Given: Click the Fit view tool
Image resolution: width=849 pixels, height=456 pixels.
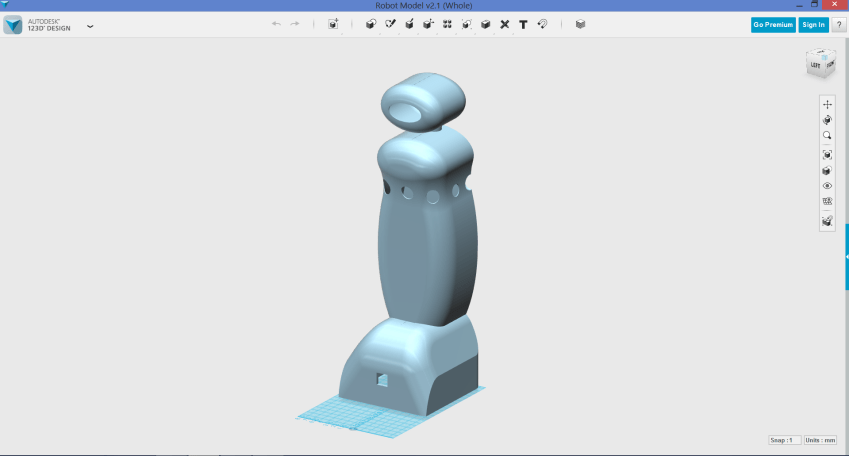Looking at the screenshot, I should click(827, 155).
